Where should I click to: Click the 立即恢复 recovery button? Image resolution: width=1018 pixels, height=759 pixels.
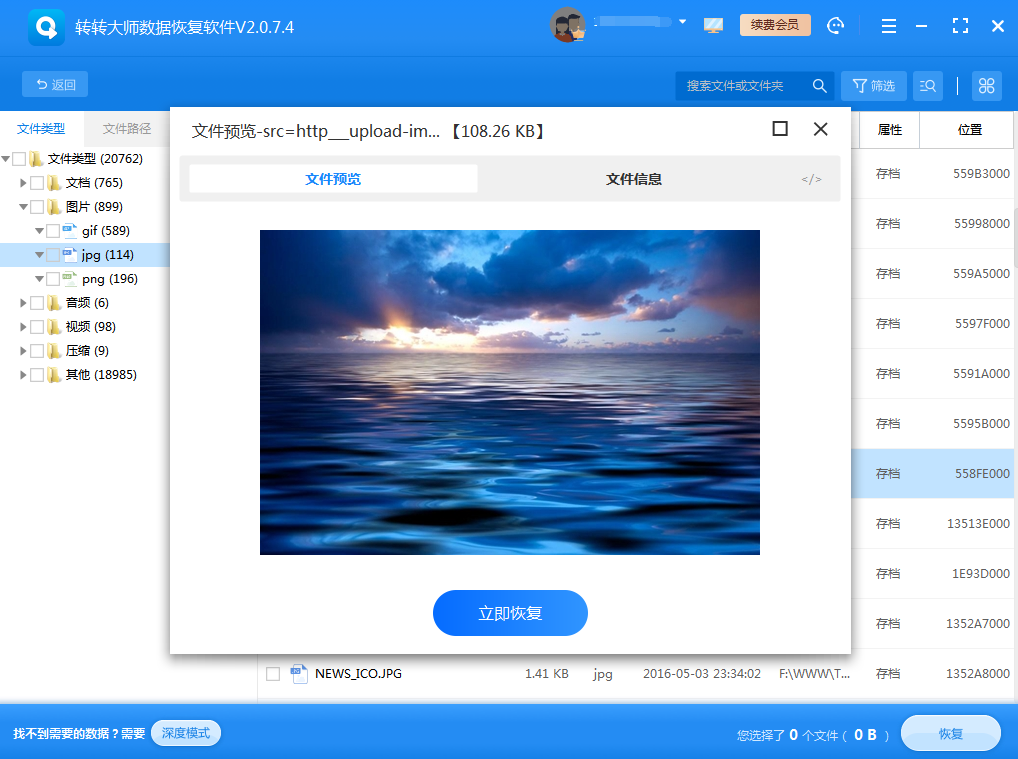[510, 613]
